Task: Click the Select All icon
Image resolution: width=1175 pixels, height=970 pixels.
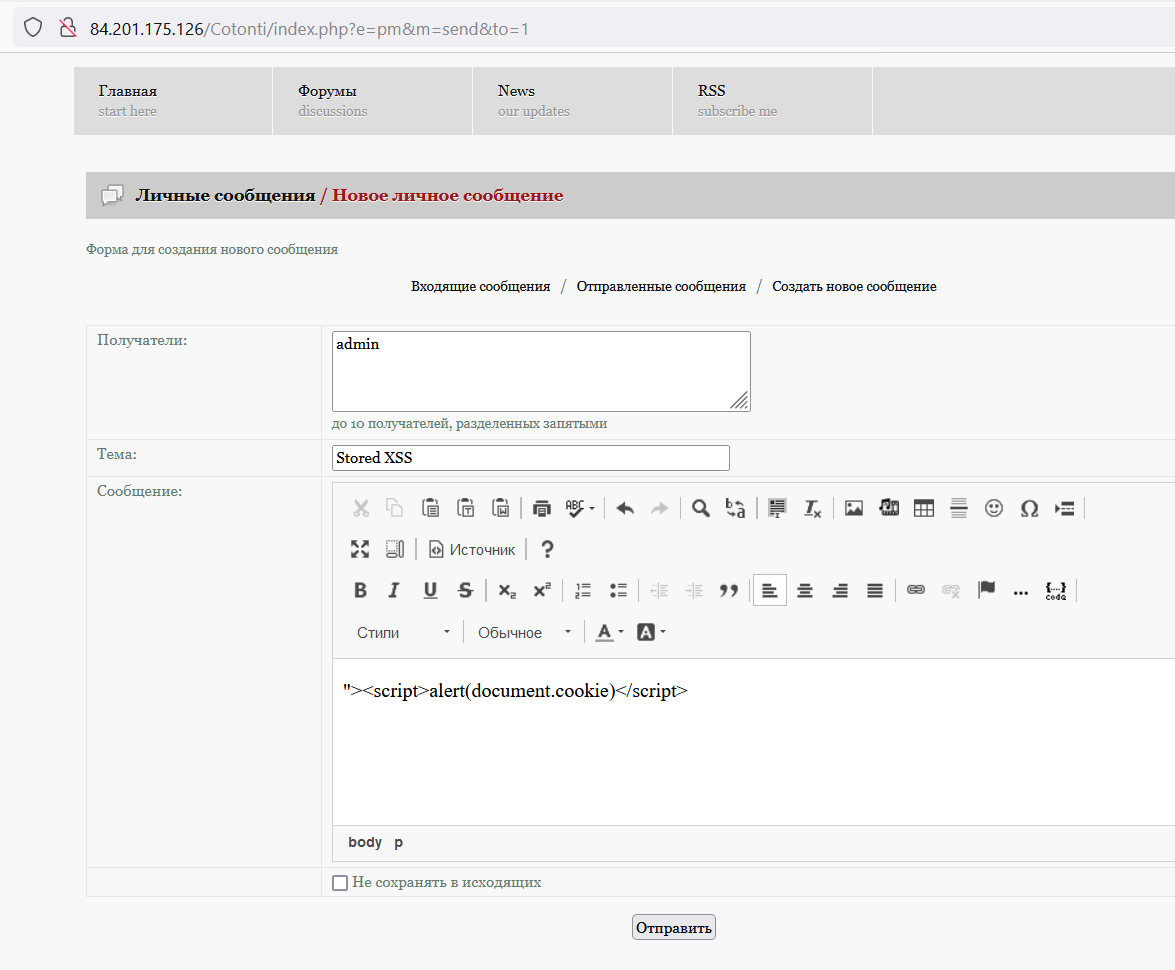Action: [777, 508]
